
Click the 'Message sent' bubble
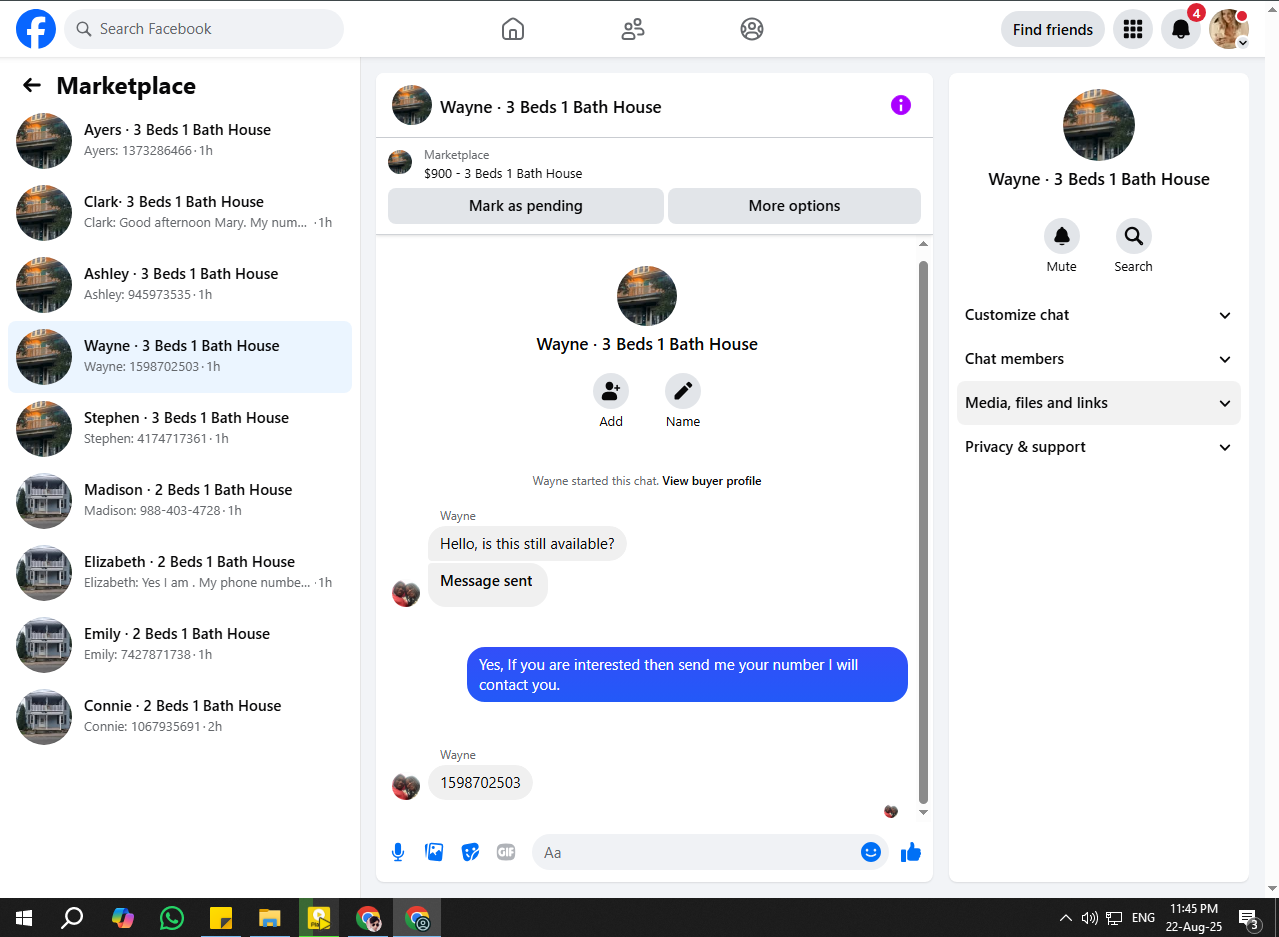[x=487, y=584]
